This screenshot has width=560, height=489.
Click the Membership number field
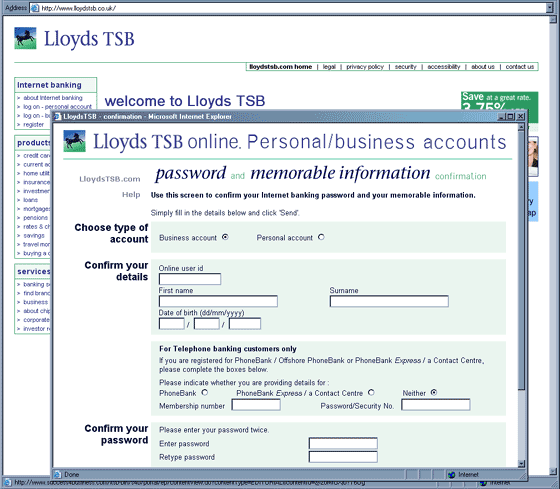[x=256, y=405]
